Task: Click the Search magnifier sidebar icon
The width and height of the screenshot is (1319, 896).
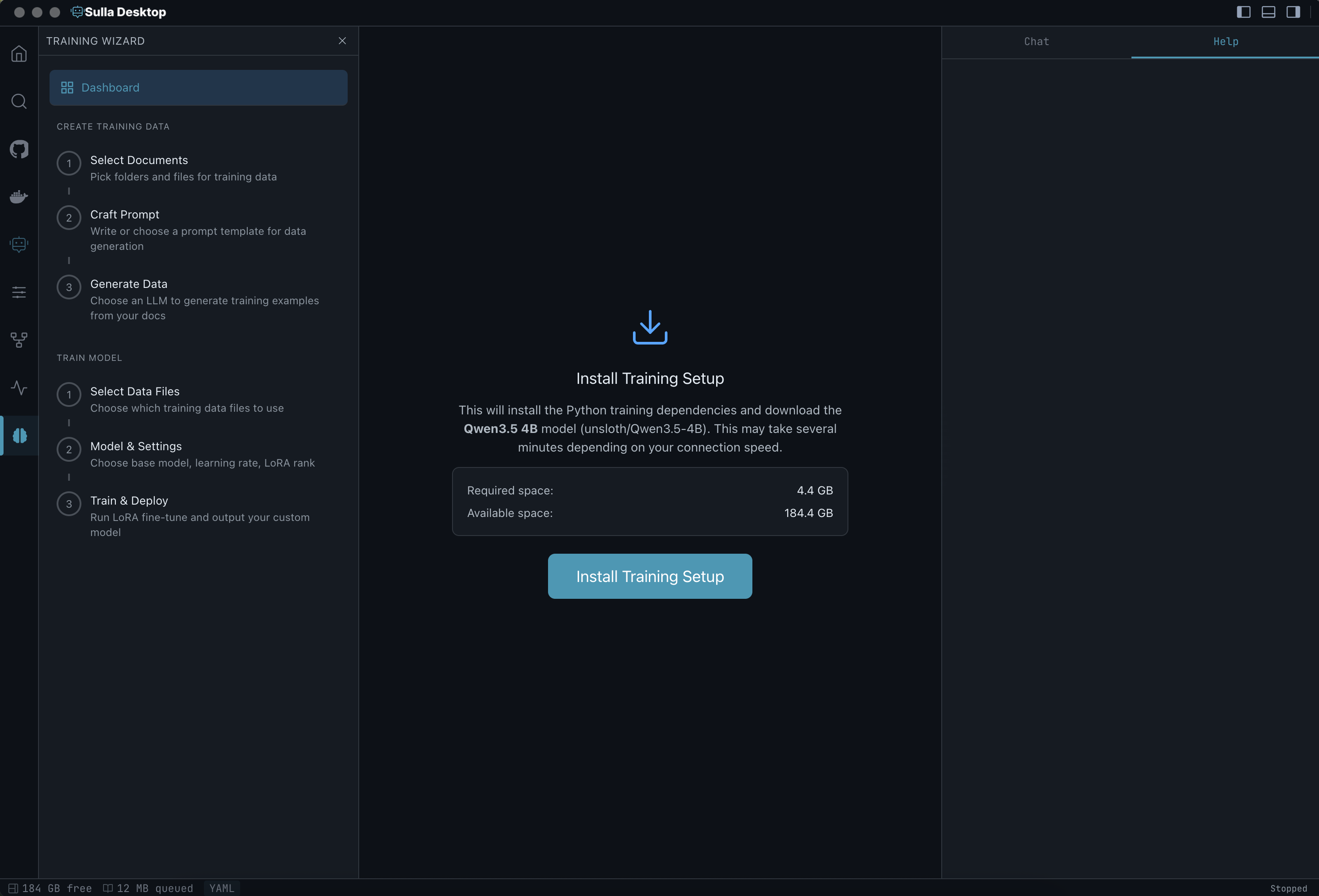Action: [19, 102]
